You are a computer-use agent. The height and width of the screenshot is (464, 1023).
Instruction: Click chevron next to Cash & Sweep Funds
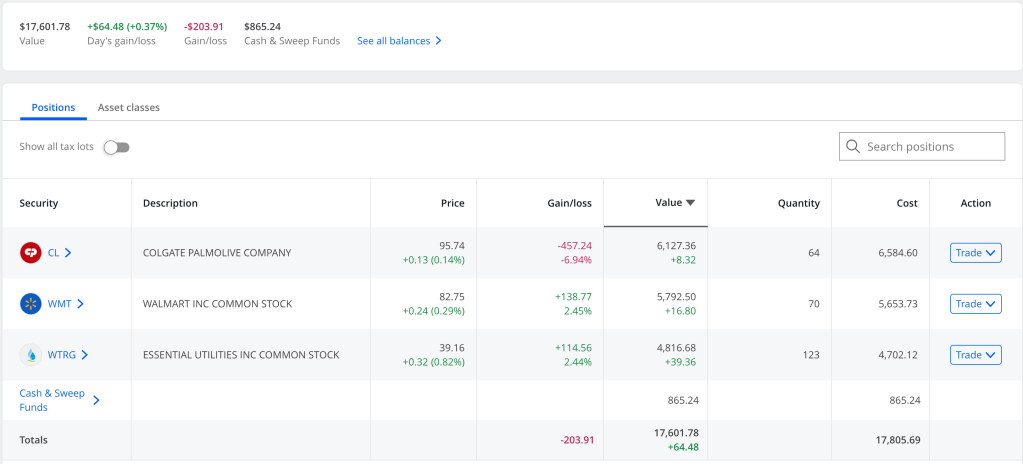click(x=96, y=400)
